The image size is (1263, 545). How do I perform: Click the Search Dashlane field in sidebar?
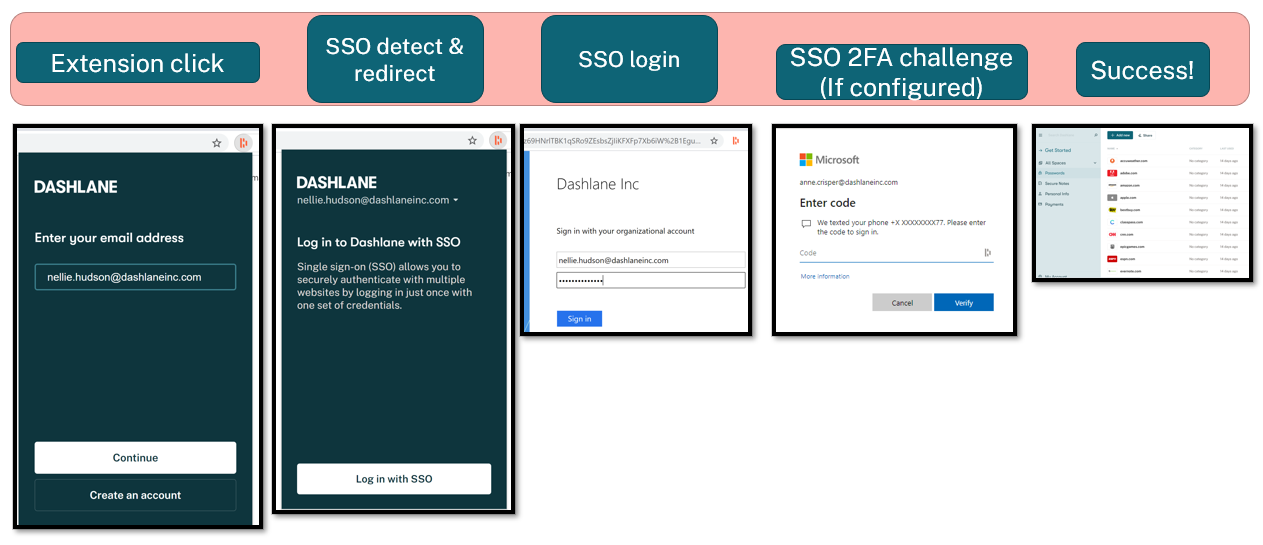click(x=1061, y=135)
